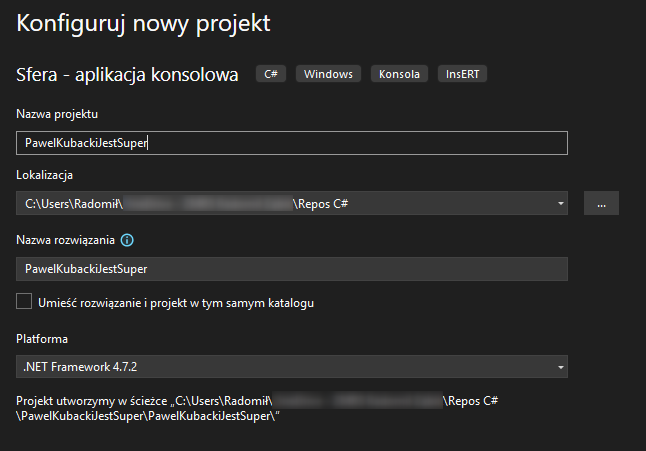Click into the Nazwa projektu text field
646x451 pixels.
point(292,143)
